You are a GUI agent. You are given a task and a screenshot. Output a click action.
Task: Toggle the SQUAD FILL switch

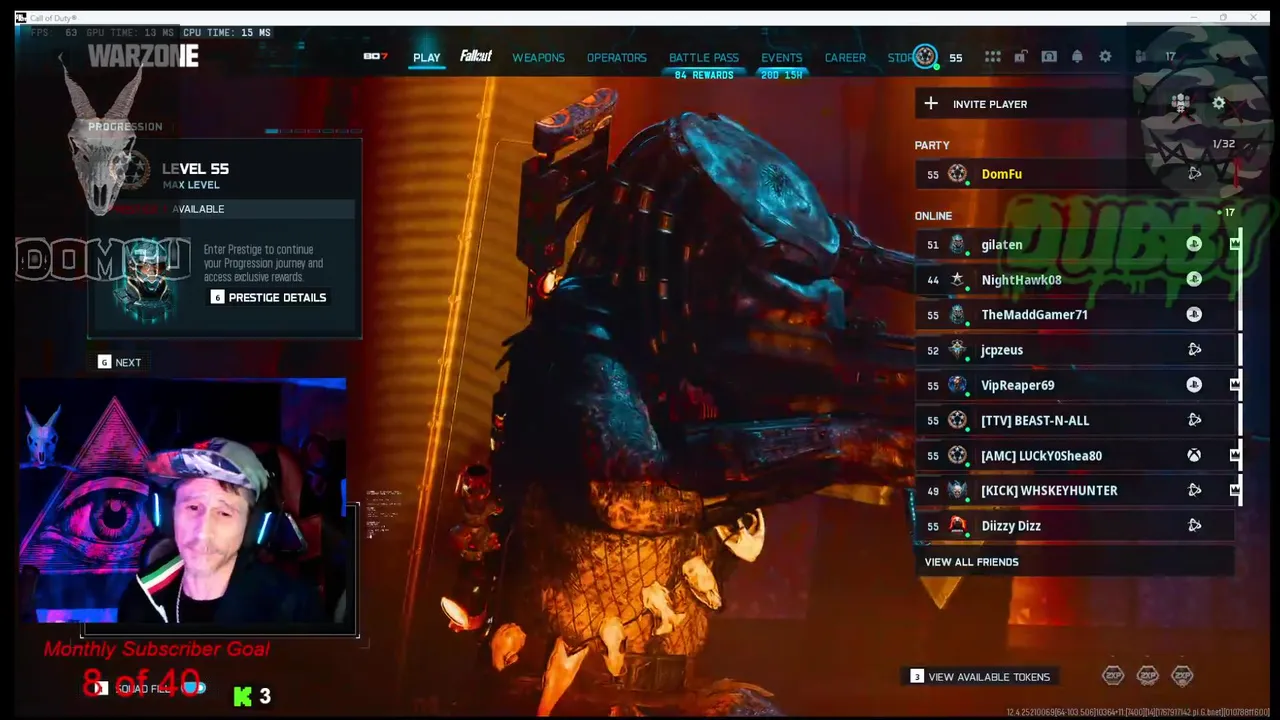(x=194, y=688)
